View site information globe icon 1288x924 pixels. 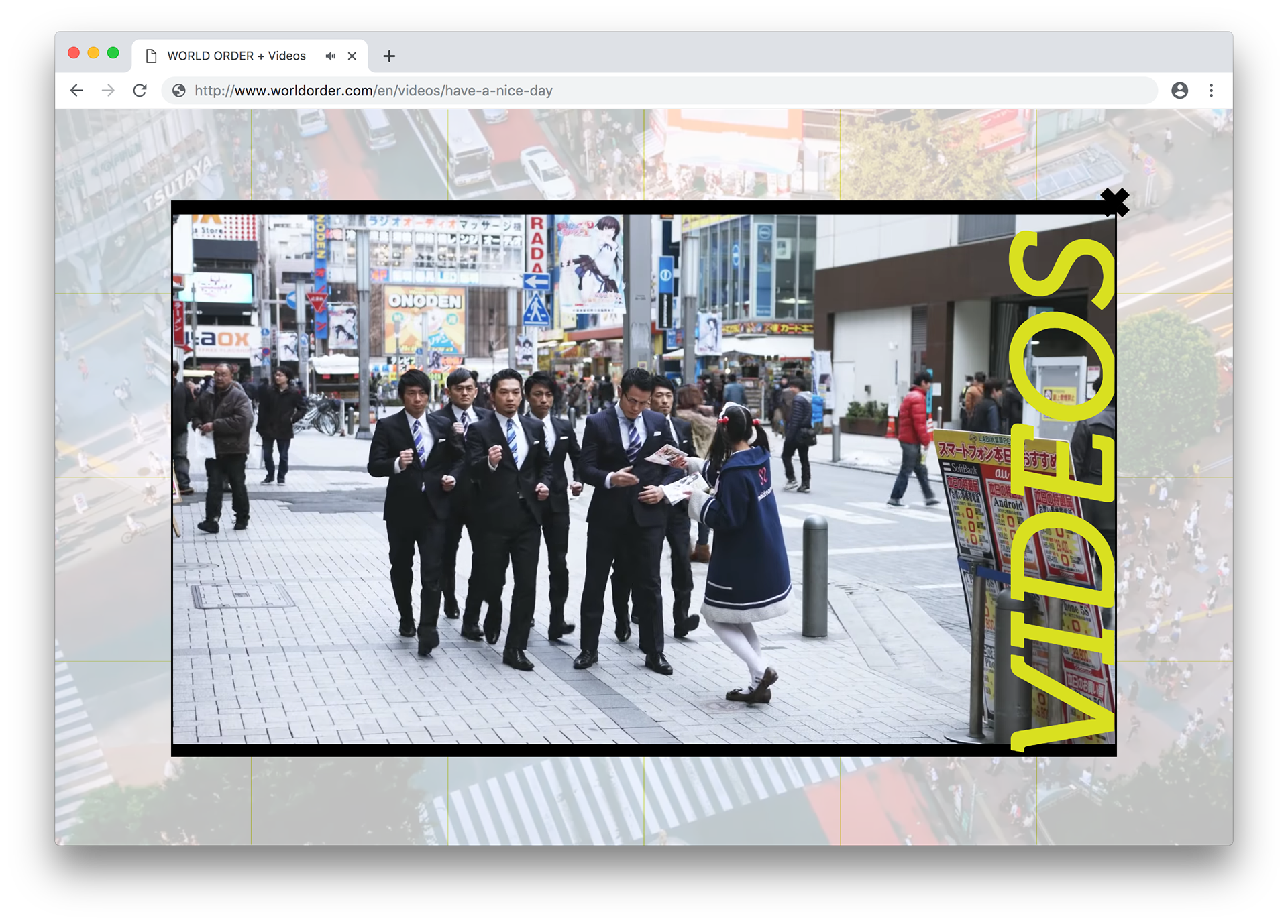coord(178,91)
